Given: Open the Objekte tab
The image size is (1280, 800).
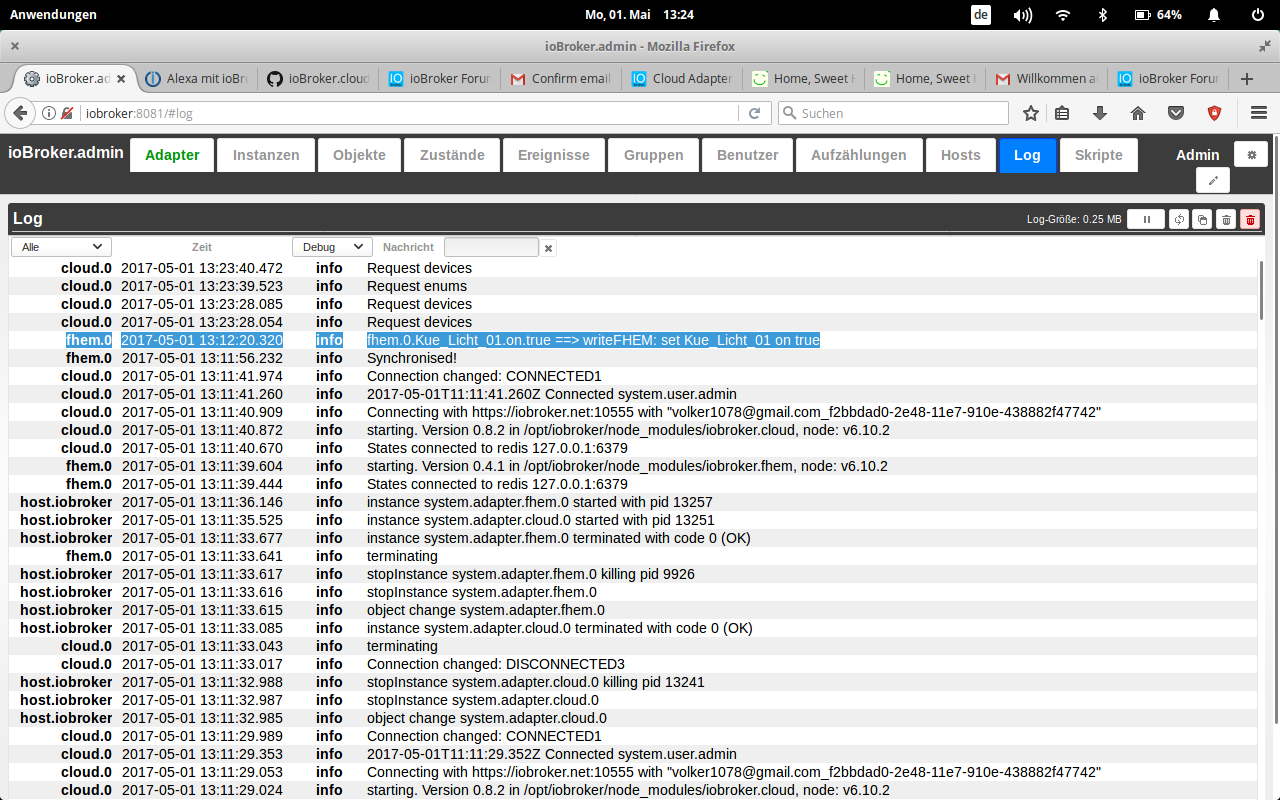Looking at the screenshot, I should pos(359,155).
